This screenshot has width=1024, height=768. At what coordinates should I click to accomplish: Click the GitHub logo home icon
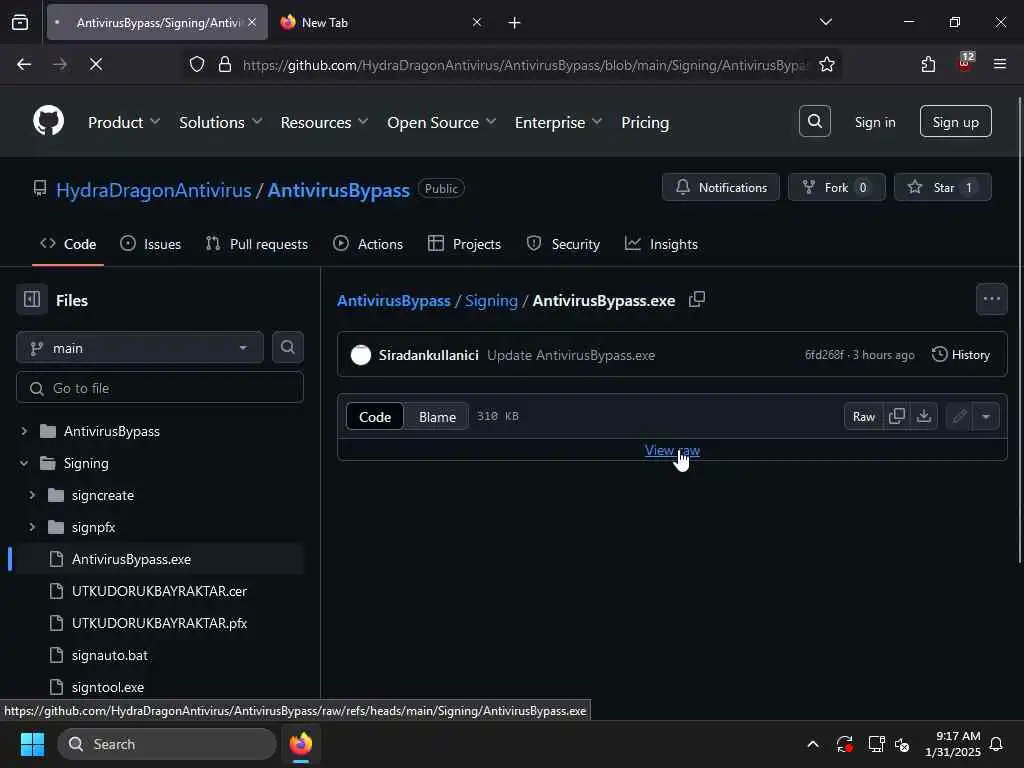(48, 121)
